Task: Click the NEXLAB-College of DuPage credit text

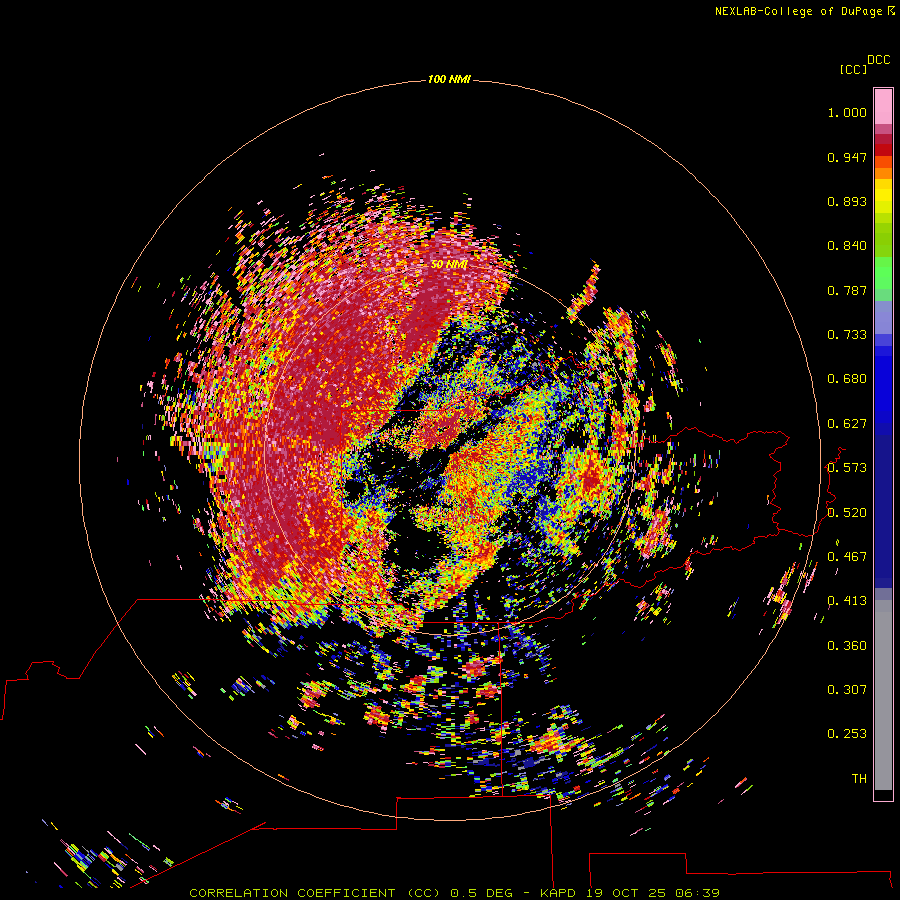Action: pos(798,11)
